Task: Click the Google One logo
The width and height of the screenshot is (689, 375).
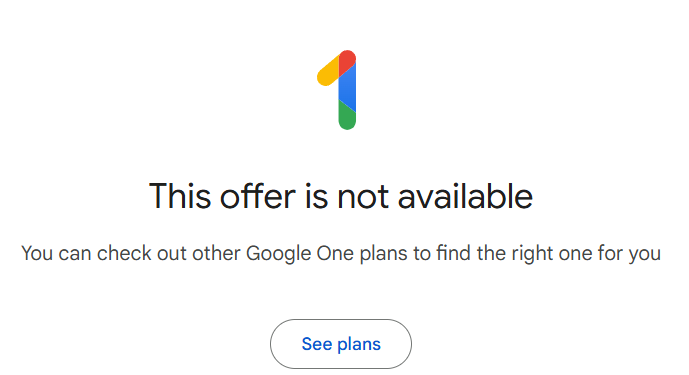Action: pos(337,90)
